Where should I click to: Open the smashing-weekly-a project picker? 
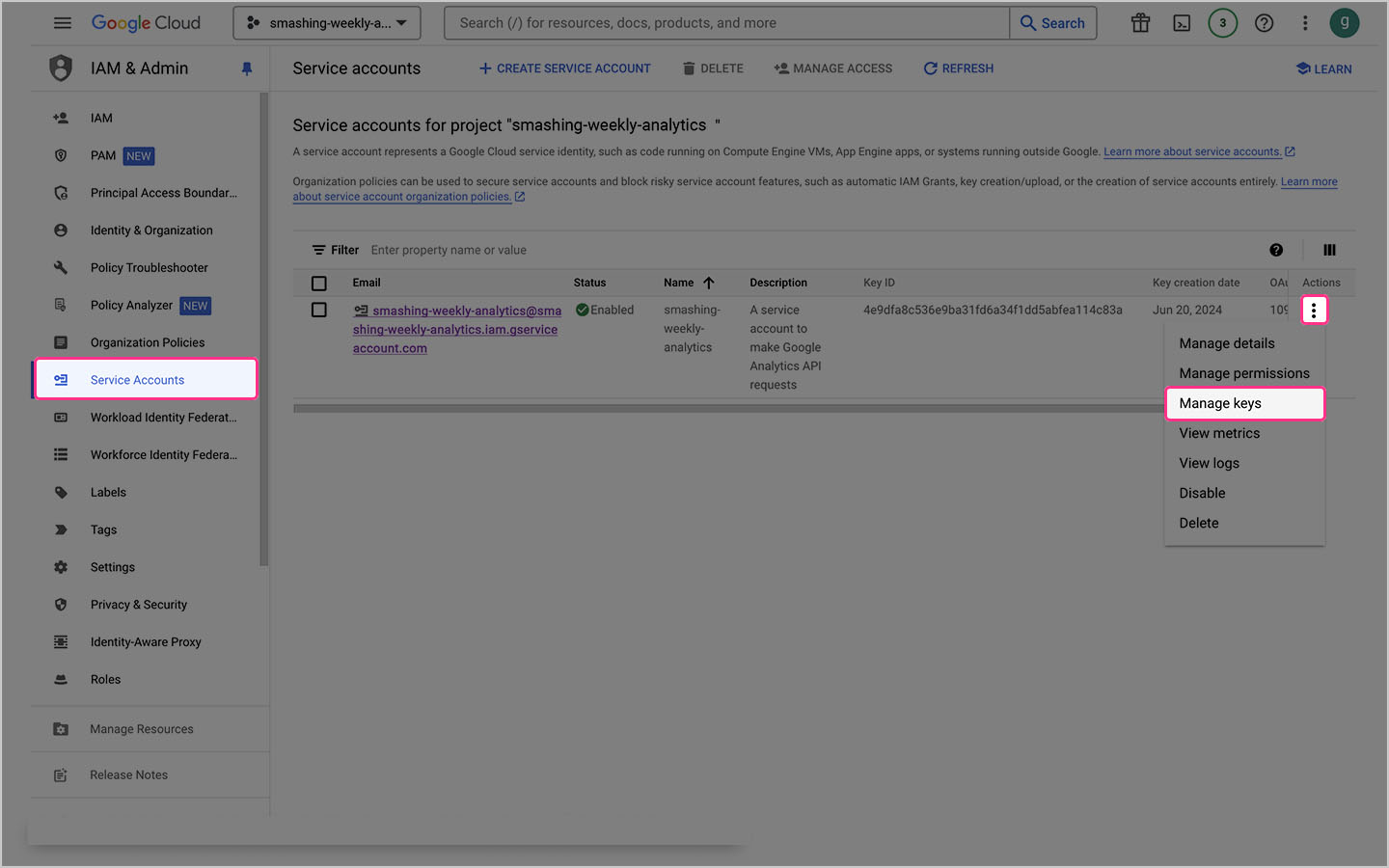coord(326,22)
